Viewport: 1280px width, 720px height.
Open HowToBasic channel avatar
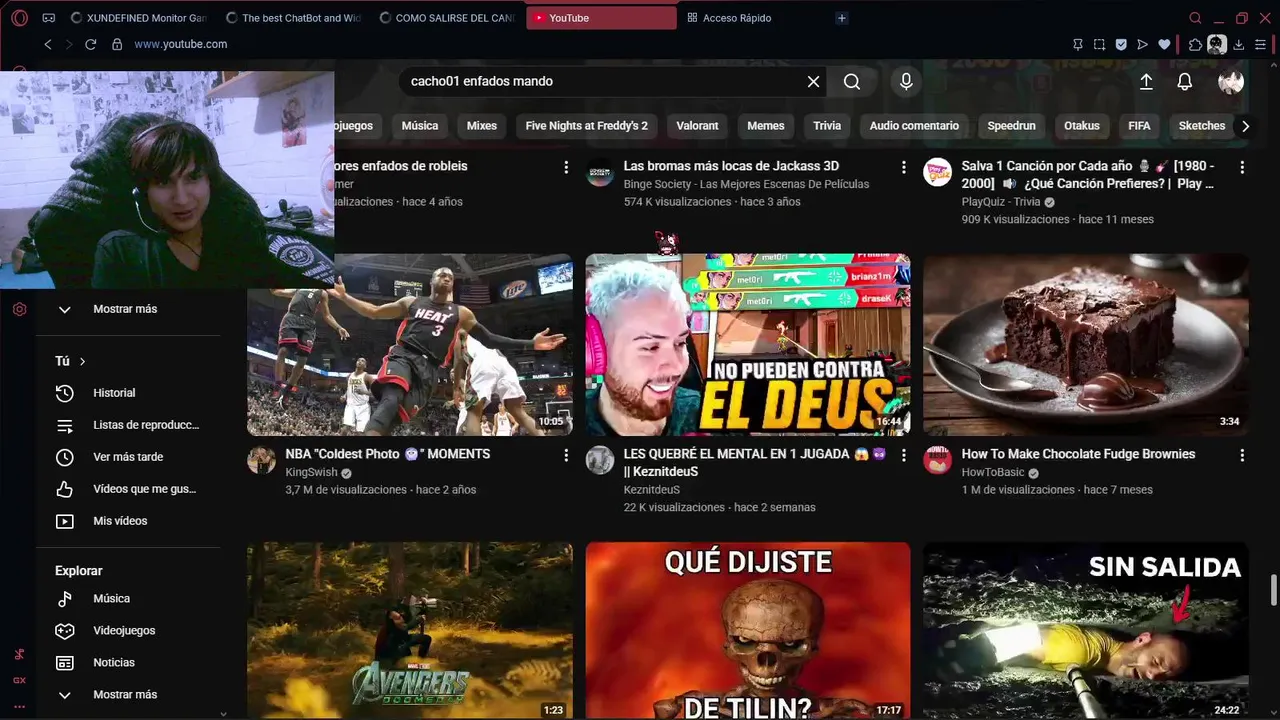pos(938,460)
